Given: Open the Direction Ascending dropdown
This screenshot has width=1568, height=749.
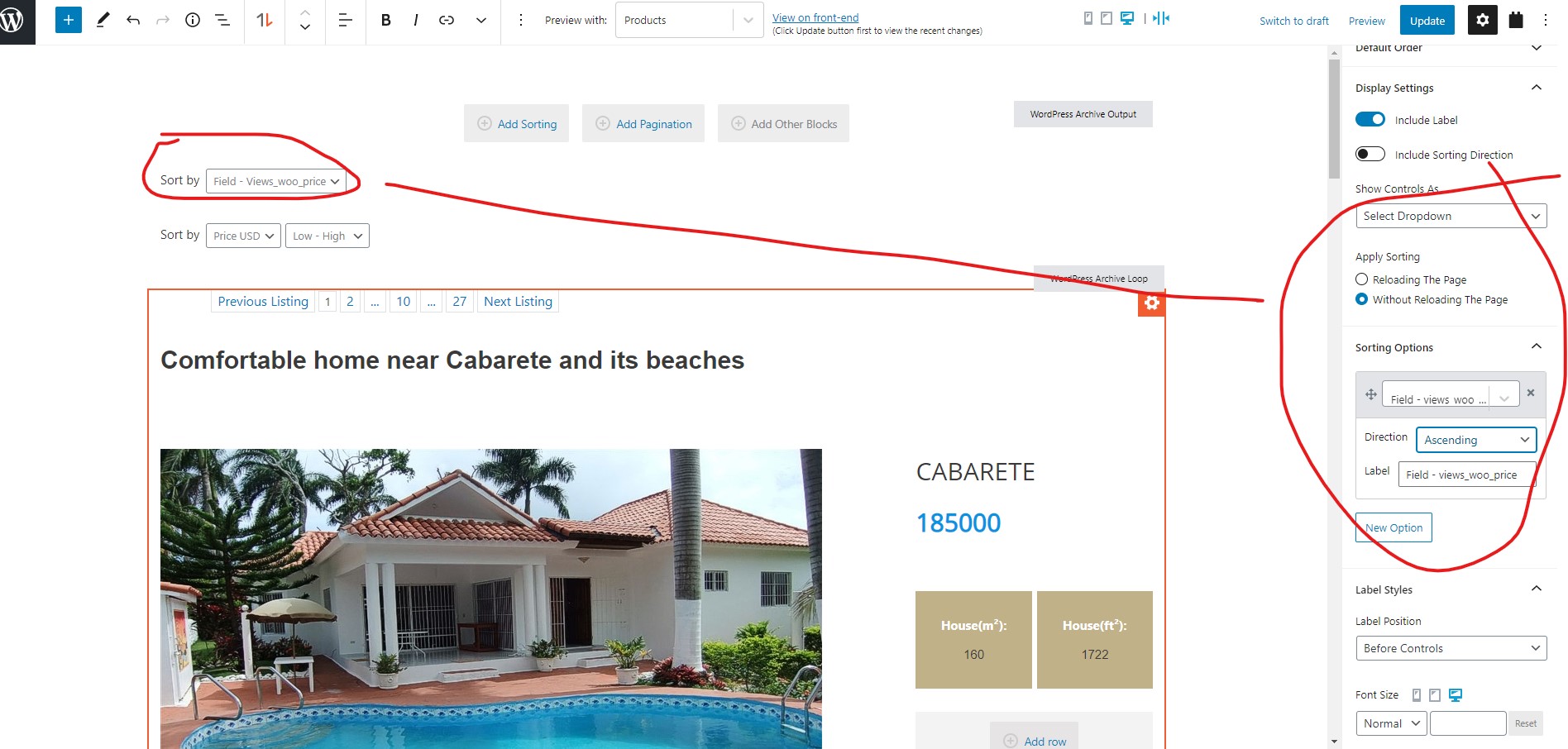Looking at the screenshot, I should [x=1476, y=440].
